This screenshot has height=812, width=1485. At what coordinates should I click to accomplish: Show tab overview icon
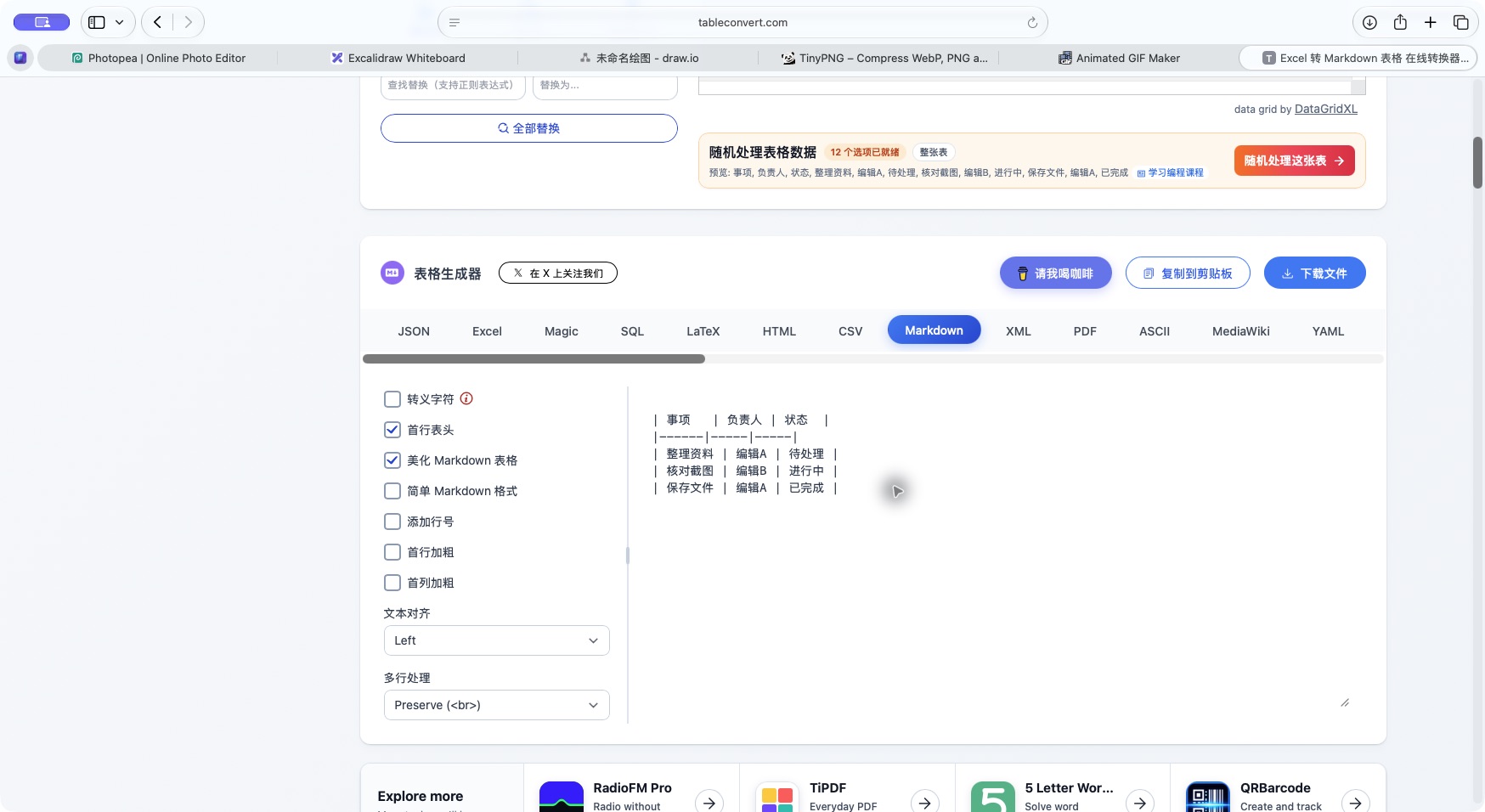coord(1461,22)
